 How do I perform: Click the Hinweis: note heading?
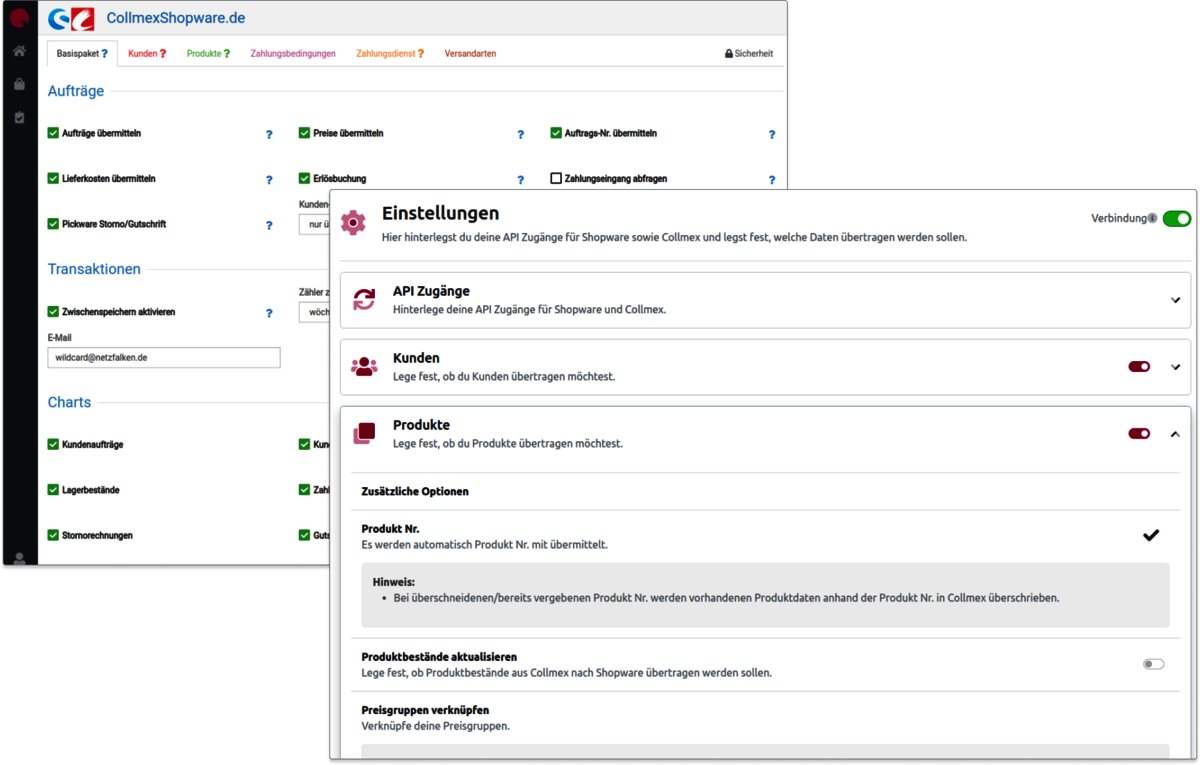(393, 581)
